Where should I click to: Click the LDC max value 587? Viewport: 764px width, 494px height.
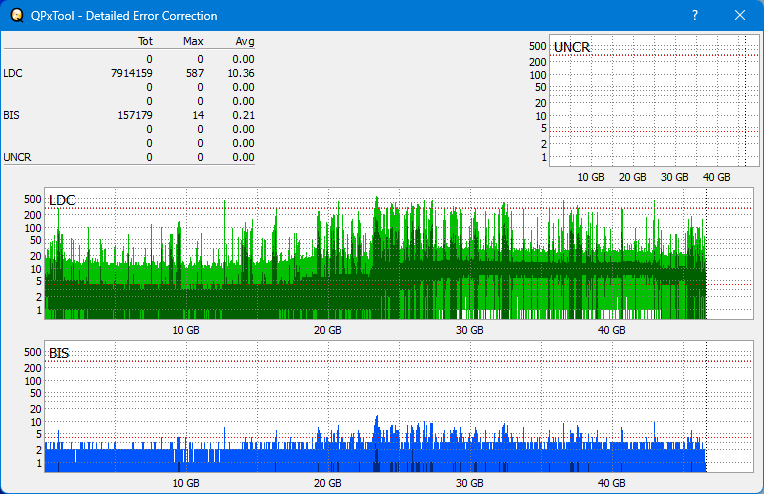pos(194,73)
